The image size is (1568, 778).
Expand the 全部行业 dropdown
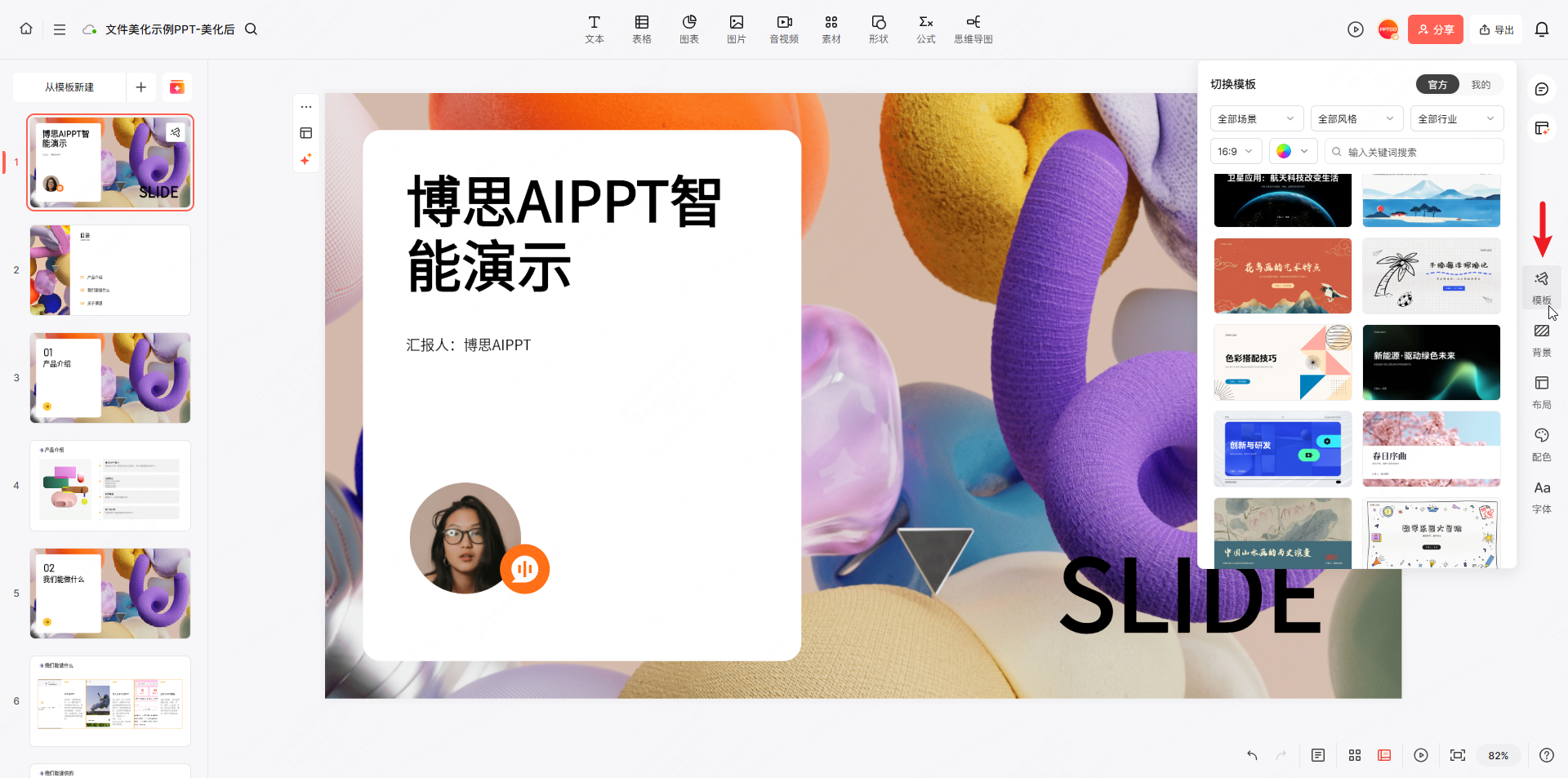[x=1457, y=119]
